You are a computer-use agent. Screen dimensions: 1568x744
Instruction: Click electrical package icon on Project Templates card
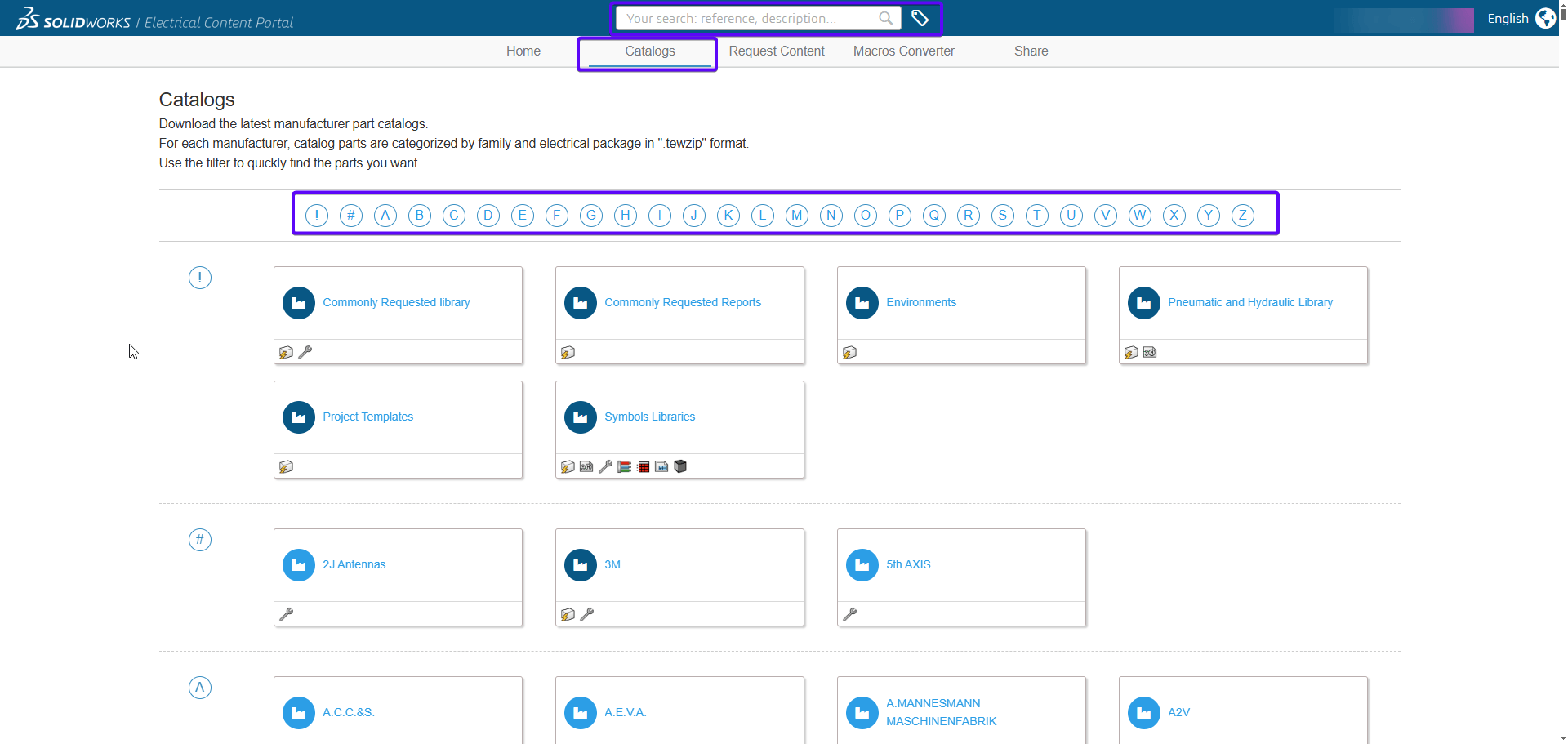(286, 466)
